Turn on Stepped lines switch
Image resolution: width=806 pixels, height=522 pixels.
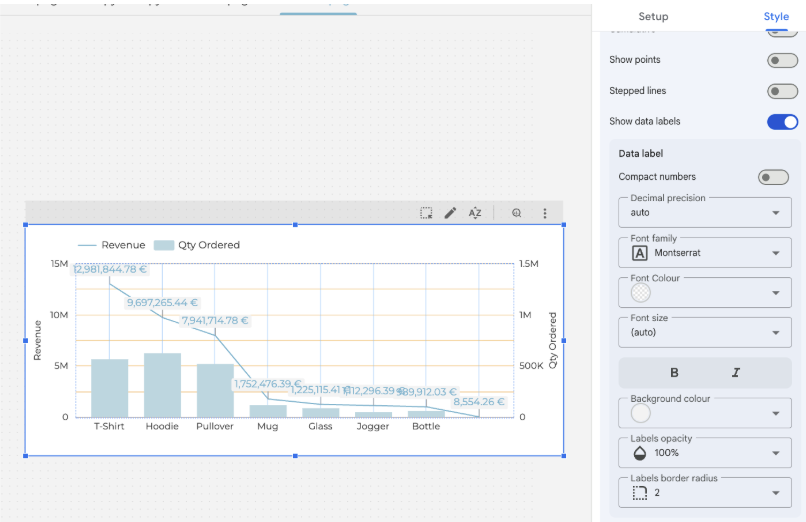click(x=782, y=91)
